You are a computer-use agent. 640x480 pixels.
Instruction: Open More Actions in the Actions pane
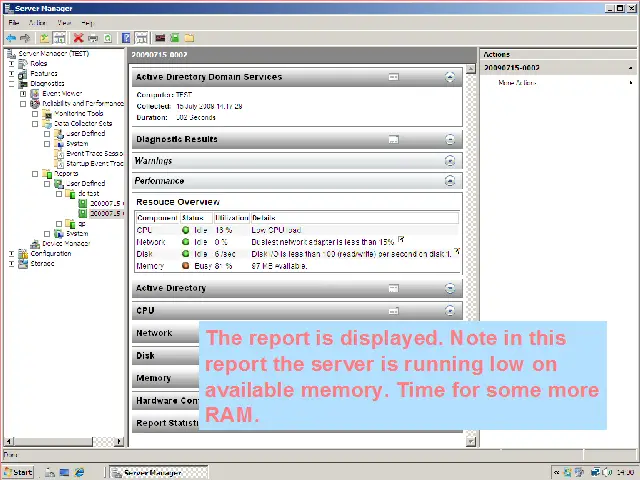517,83
